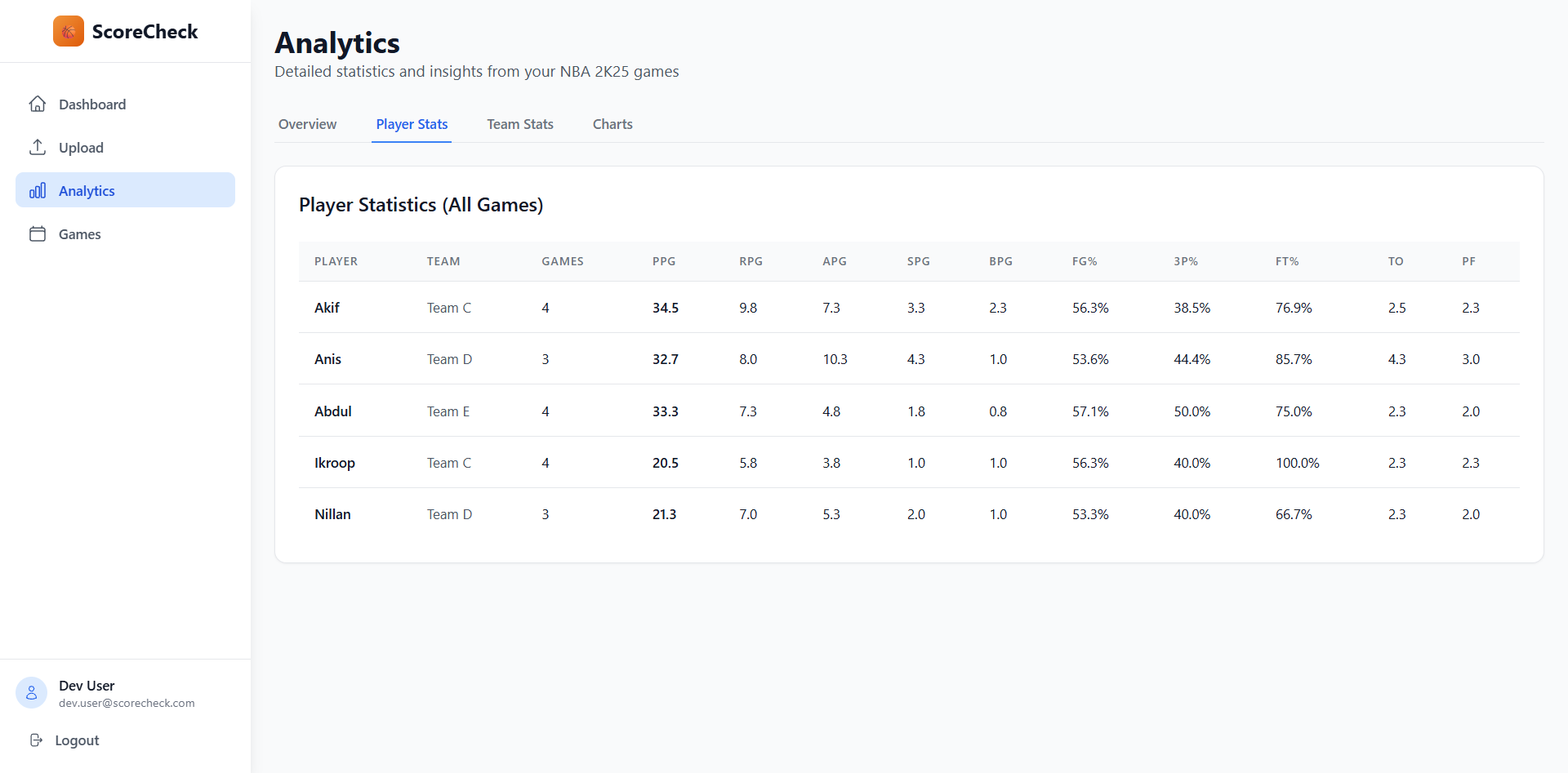
Task: Click the Dashboard home icon
Action: pyautogui.click(x=38, y=104)
